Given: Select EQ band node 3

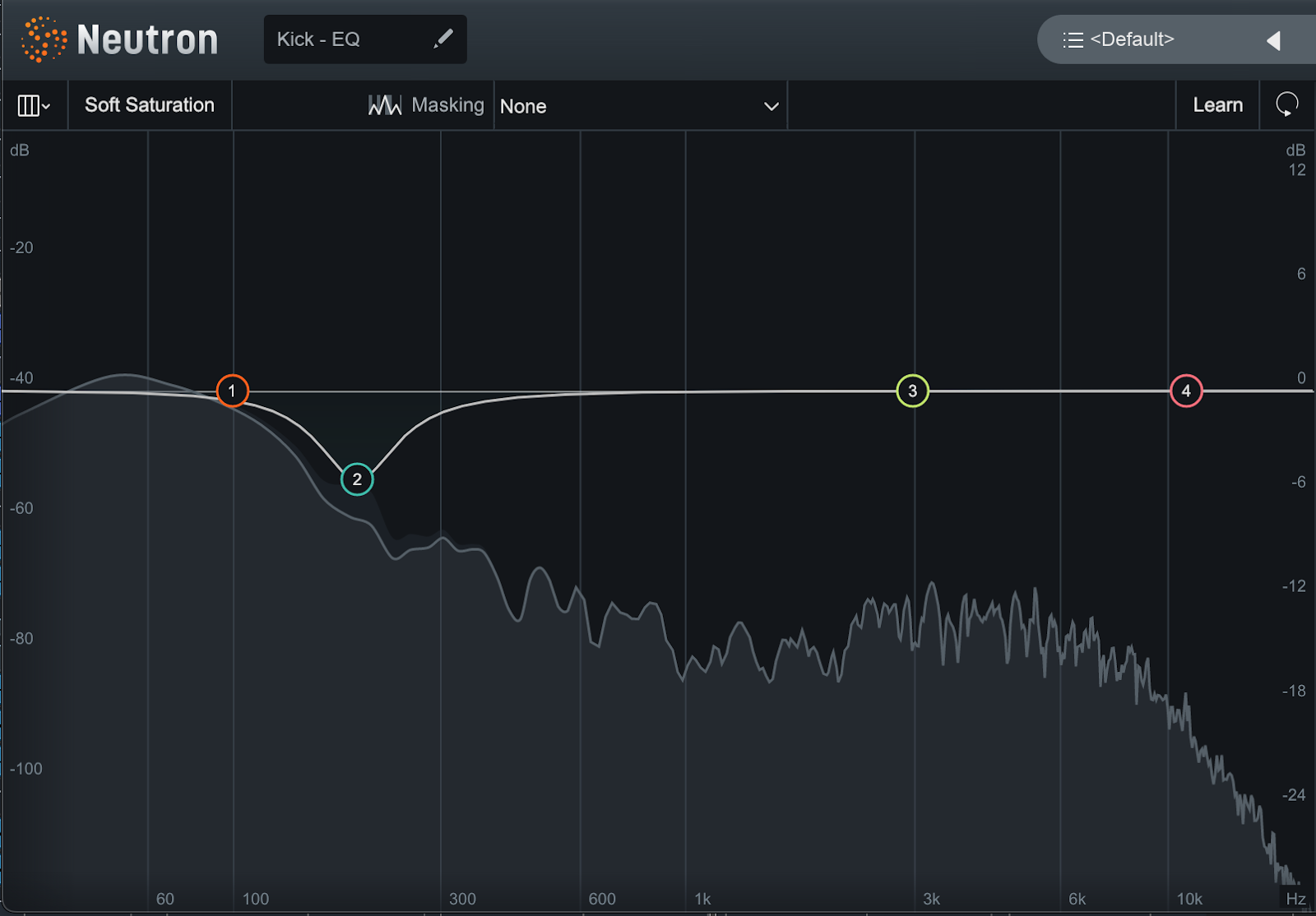Looking at the screenshot, I should click(x=912, y=391).
